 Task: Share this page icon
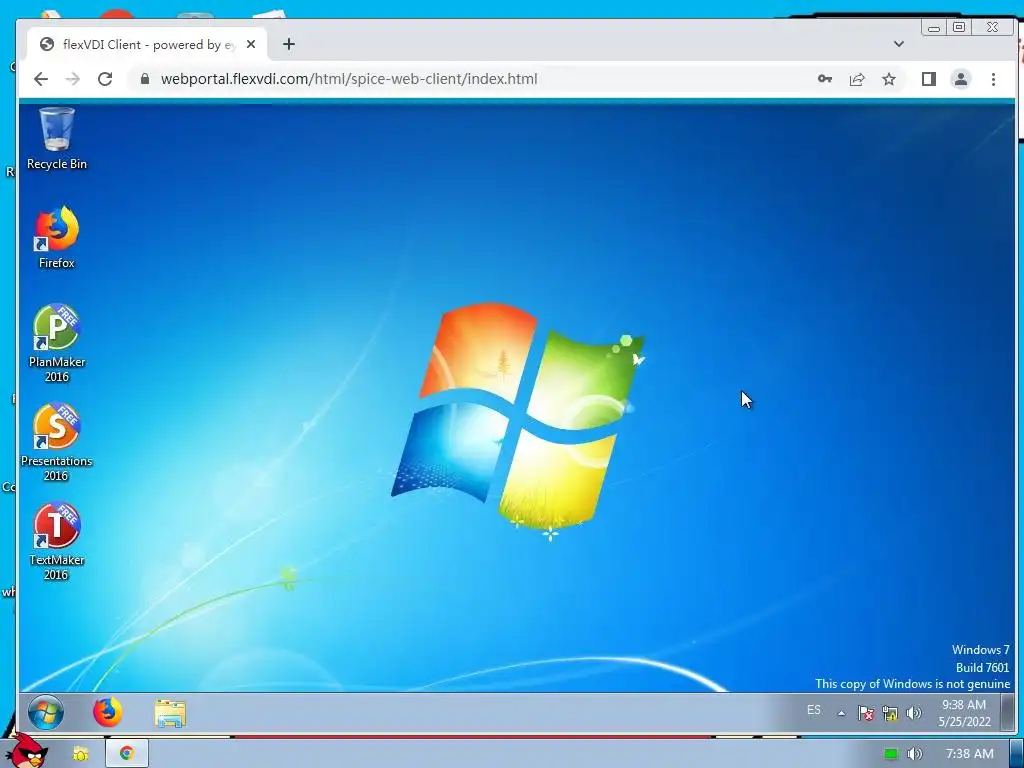pos(857,79)
